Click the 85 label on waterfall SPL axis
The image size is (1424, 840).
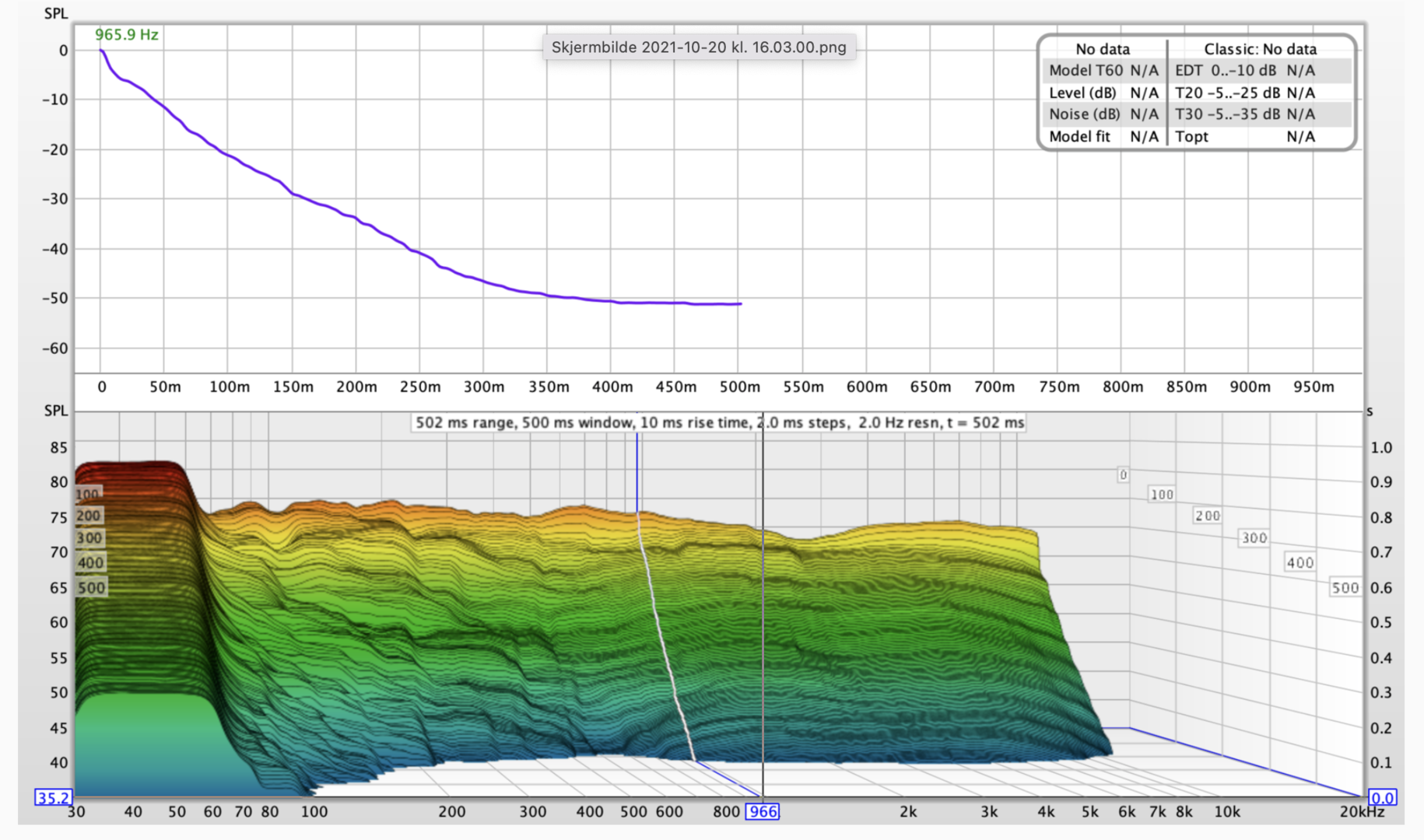tap(58, 447)
